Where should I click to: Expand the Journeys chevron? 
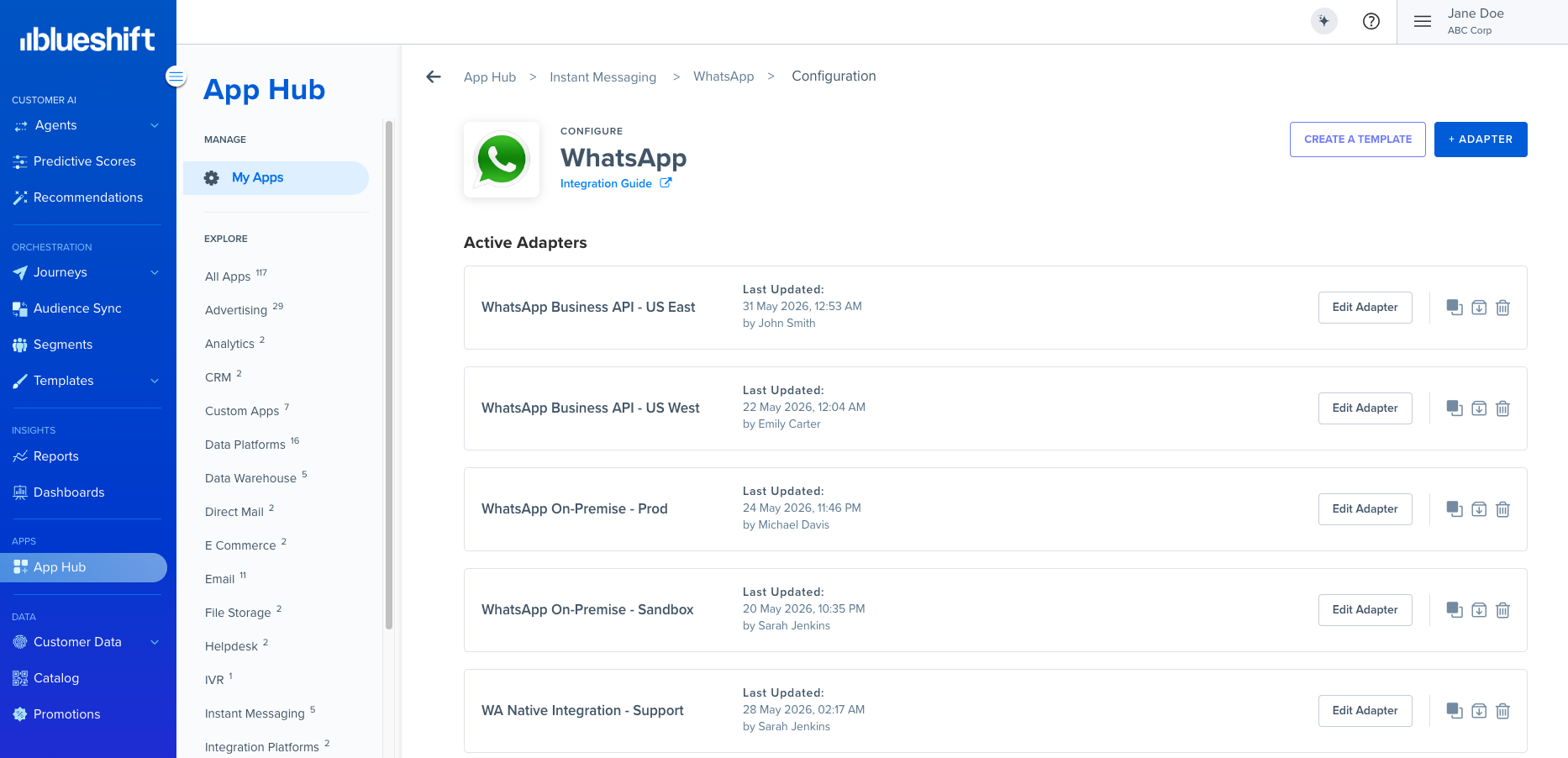coord(155,272)
